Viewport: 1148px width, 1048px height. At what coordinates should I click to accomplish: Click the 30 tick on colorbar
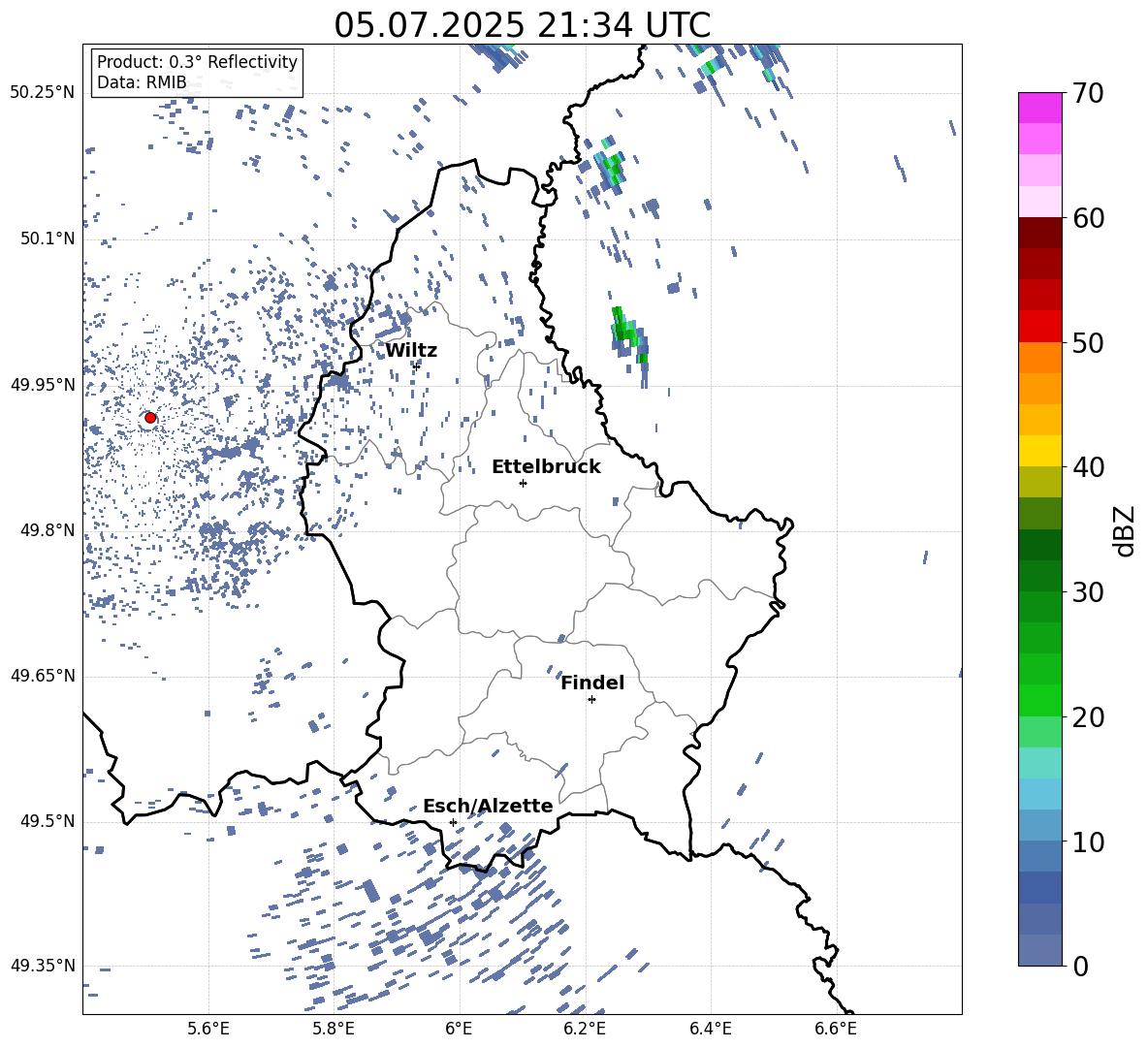[1088, 592]
